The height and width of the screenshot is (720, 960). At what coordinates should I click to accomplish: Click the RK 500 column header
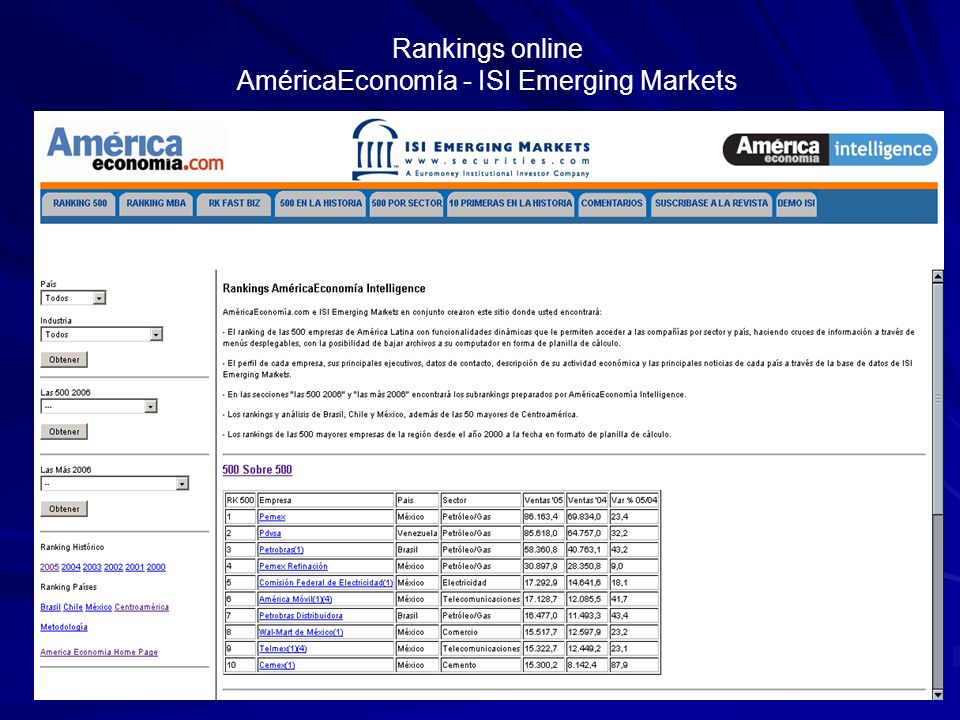point(240,500)
